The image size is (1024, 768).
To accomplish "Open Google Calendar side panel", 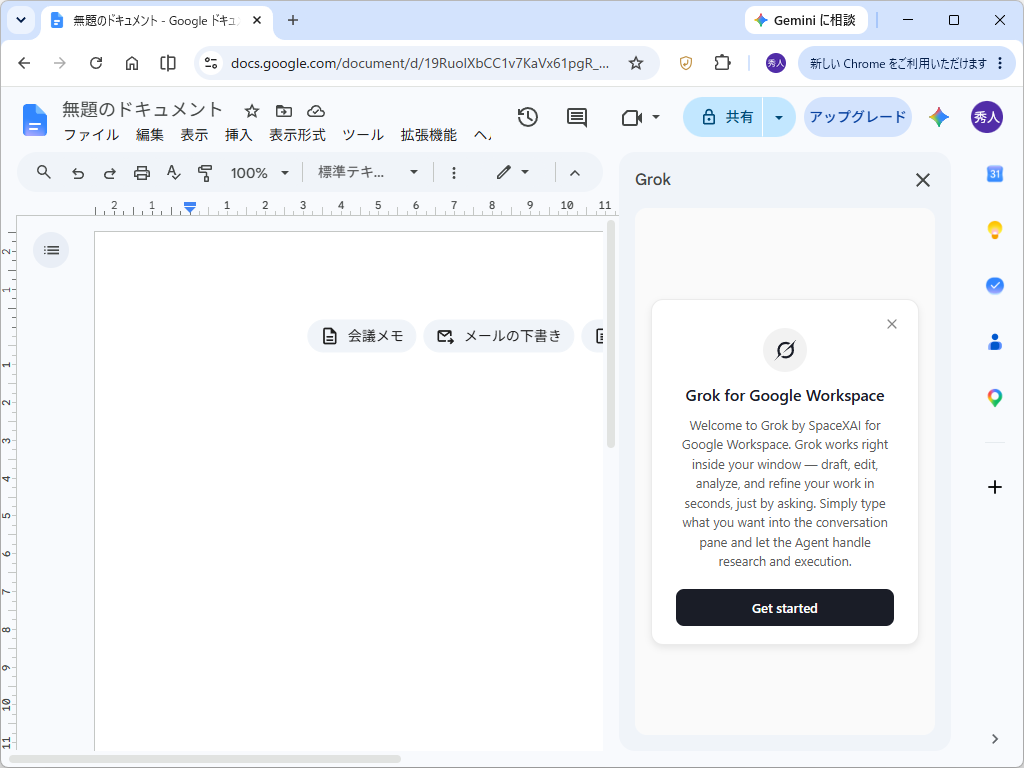I will coord(995,174).
